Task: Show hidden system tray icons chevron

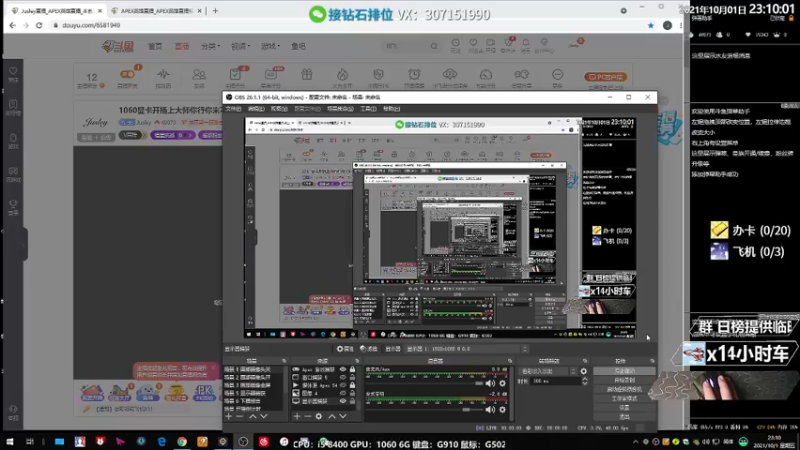Action: tap(636, 442)
